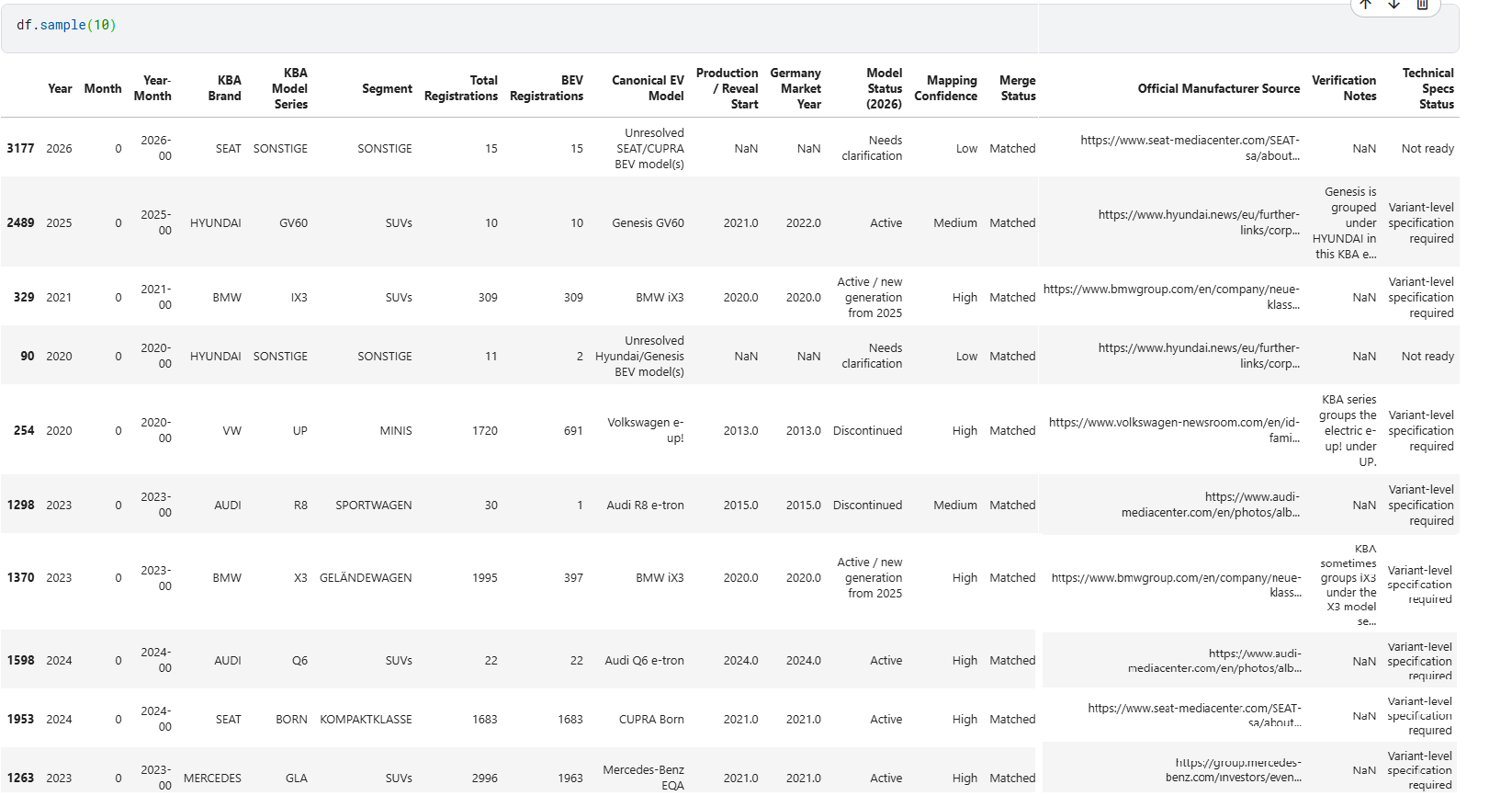This screenshot has height=807, width=1512.
Task: Click the Total Registrations column header
Action: coord(461,88)
